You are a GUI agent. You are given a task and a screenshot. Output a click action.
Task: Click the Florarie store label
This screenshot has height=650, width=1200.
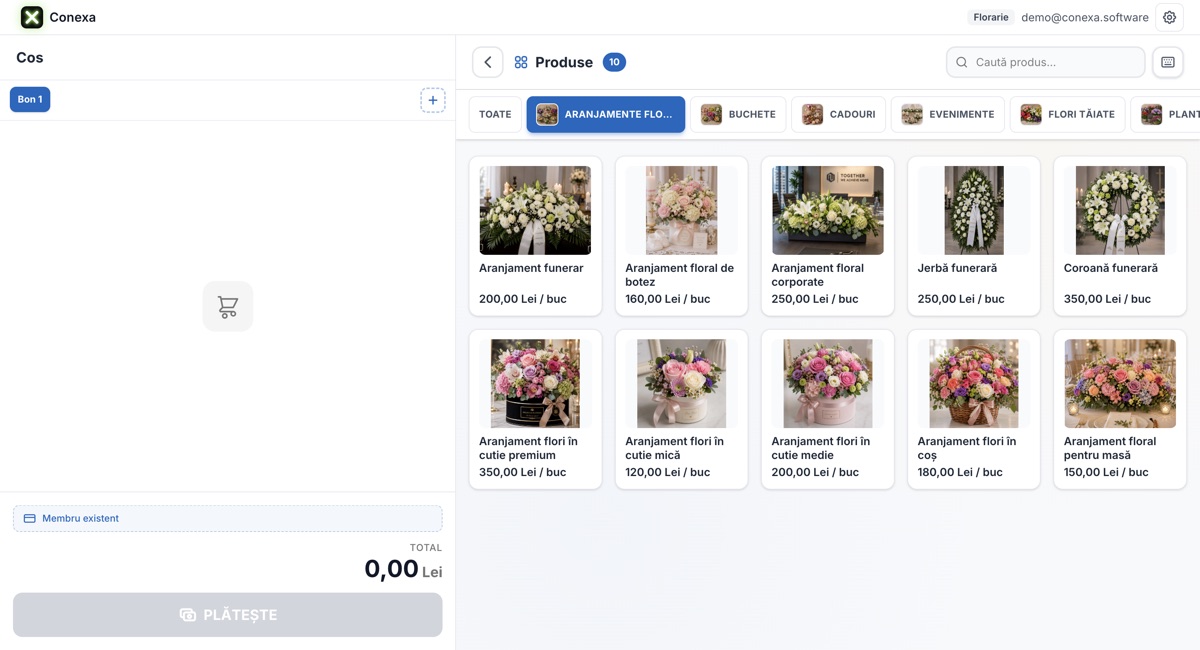991,17
